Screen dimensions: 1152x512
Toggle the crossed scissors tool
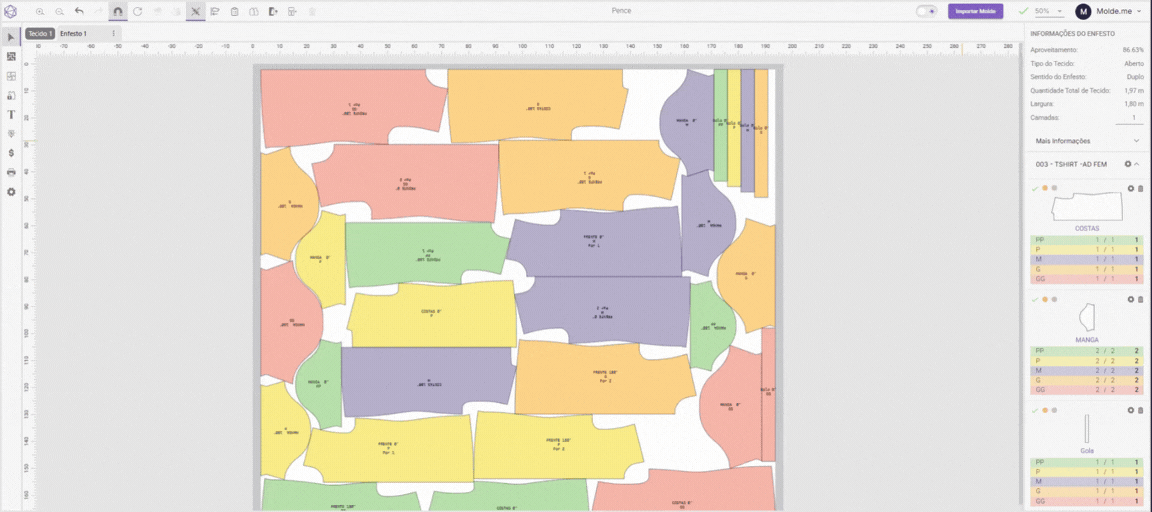195,12
